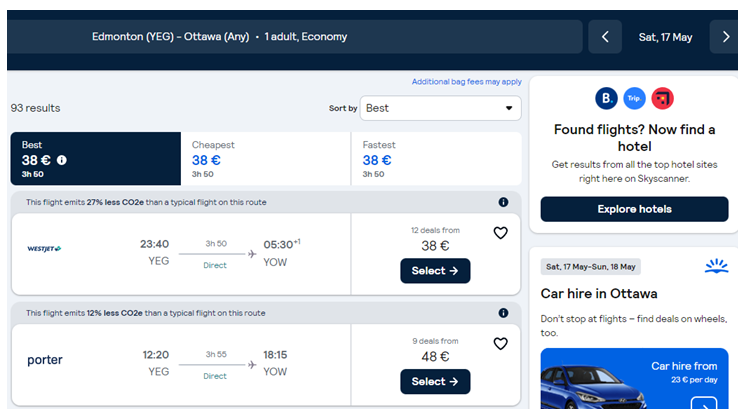Click the Booking.com B logo icon
The width and height of the screenshot is (738, 414).
606,98
